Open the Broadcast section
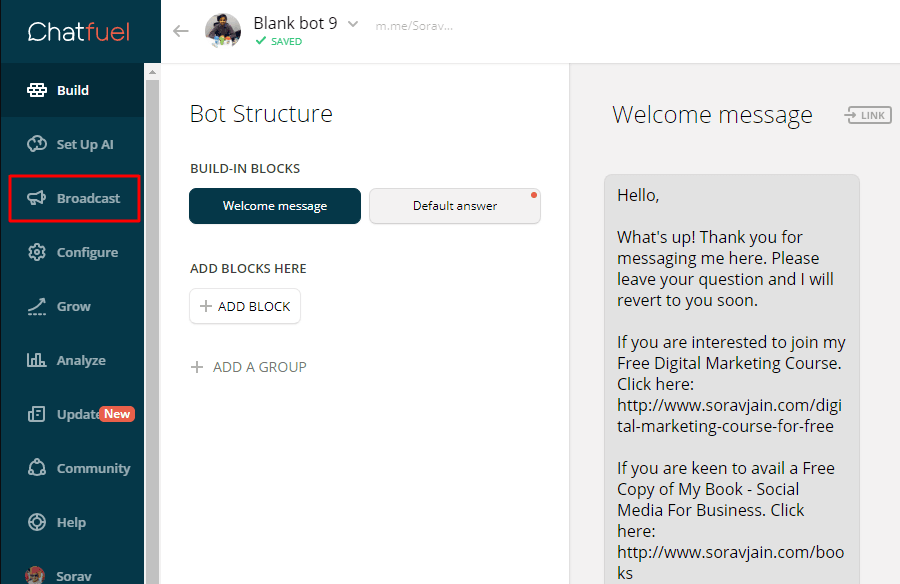Screen dimensions: 900x584 (x=74, y=198)
